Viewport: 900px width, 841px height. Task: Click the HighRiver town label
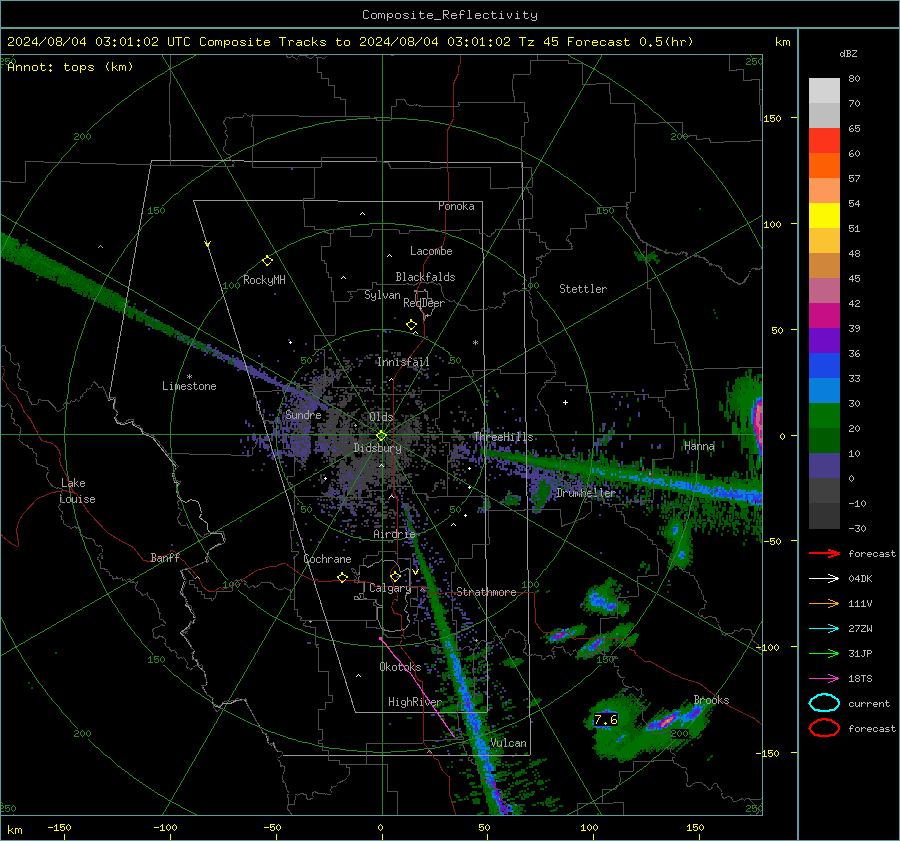point(414,702)
